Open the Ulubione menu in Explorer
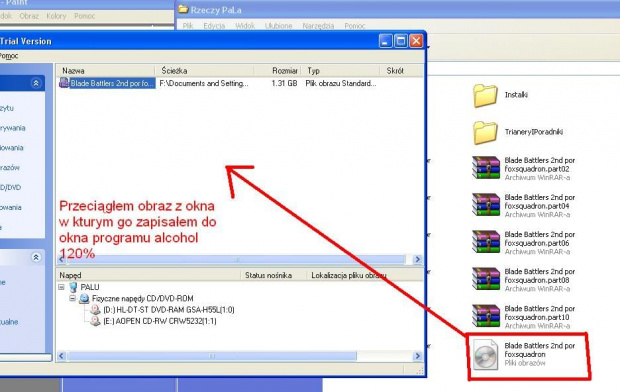 pos(278,26)
